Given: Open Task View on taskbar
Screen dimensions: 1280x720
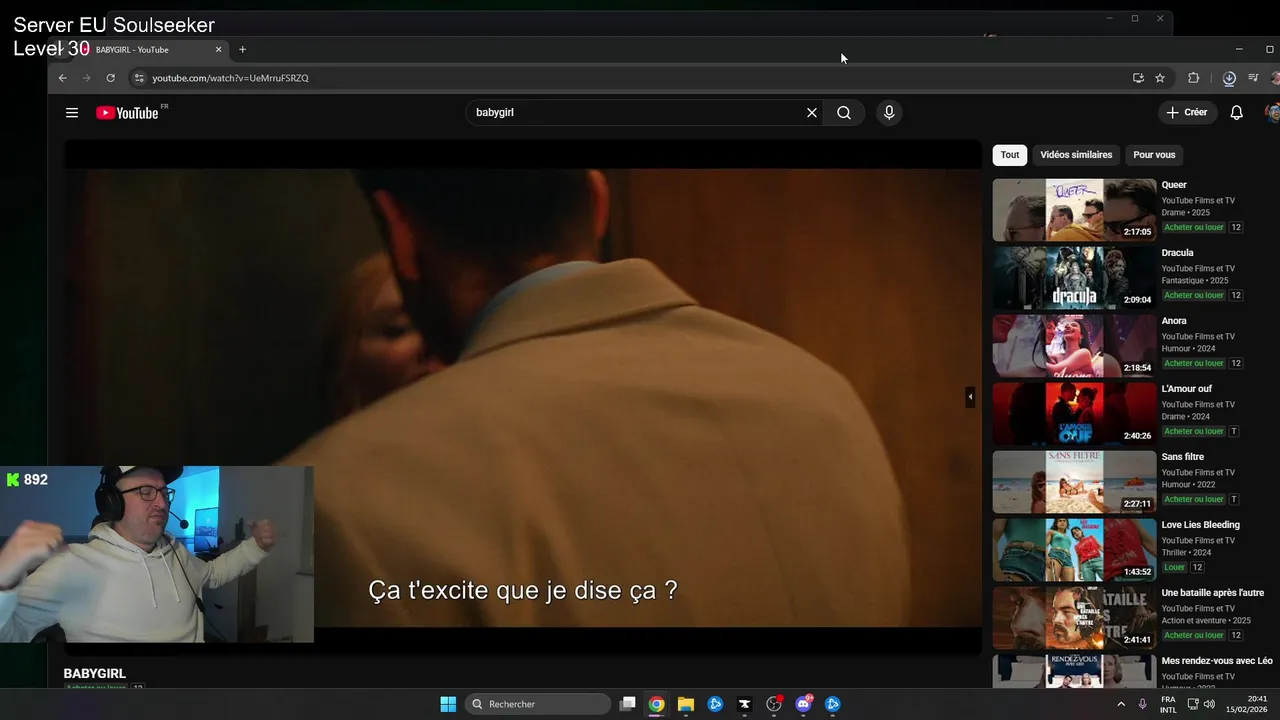Looking at the screenshot, I should tap(627, 704).
